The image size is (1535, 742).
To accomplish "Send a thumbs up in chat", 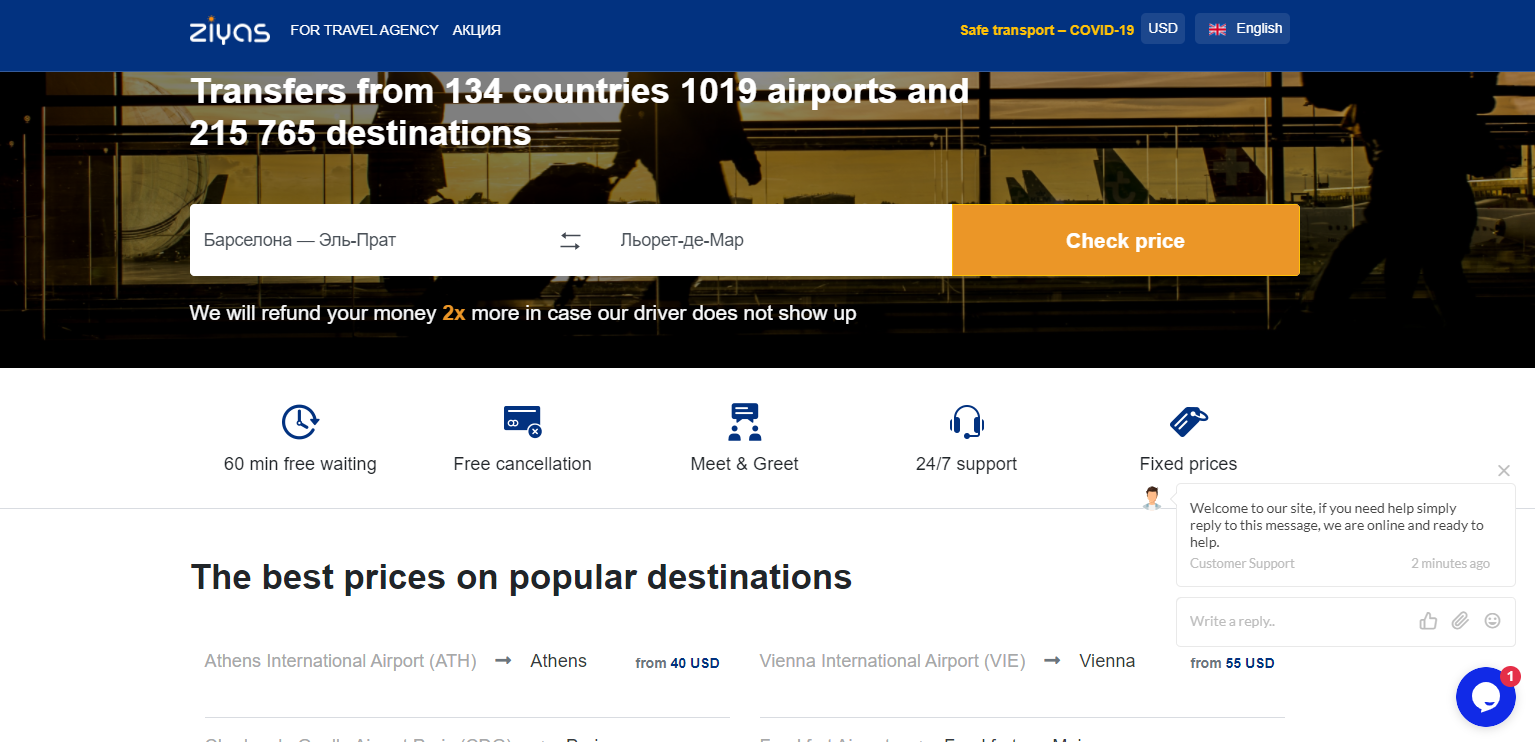I will click(x=1428, y=621).
